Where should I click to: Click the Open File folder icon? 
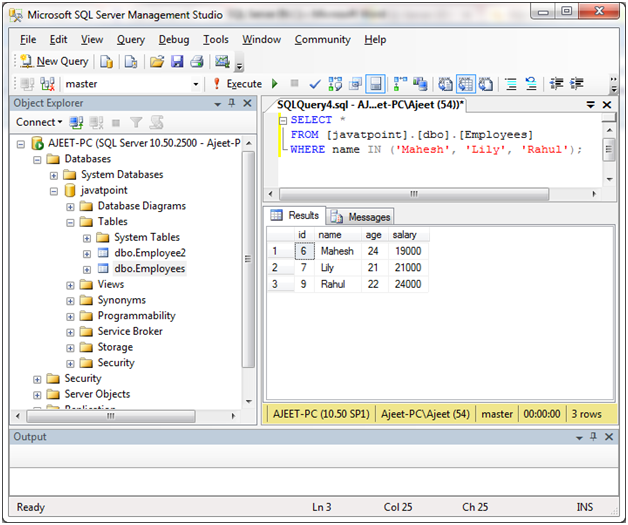157,62
